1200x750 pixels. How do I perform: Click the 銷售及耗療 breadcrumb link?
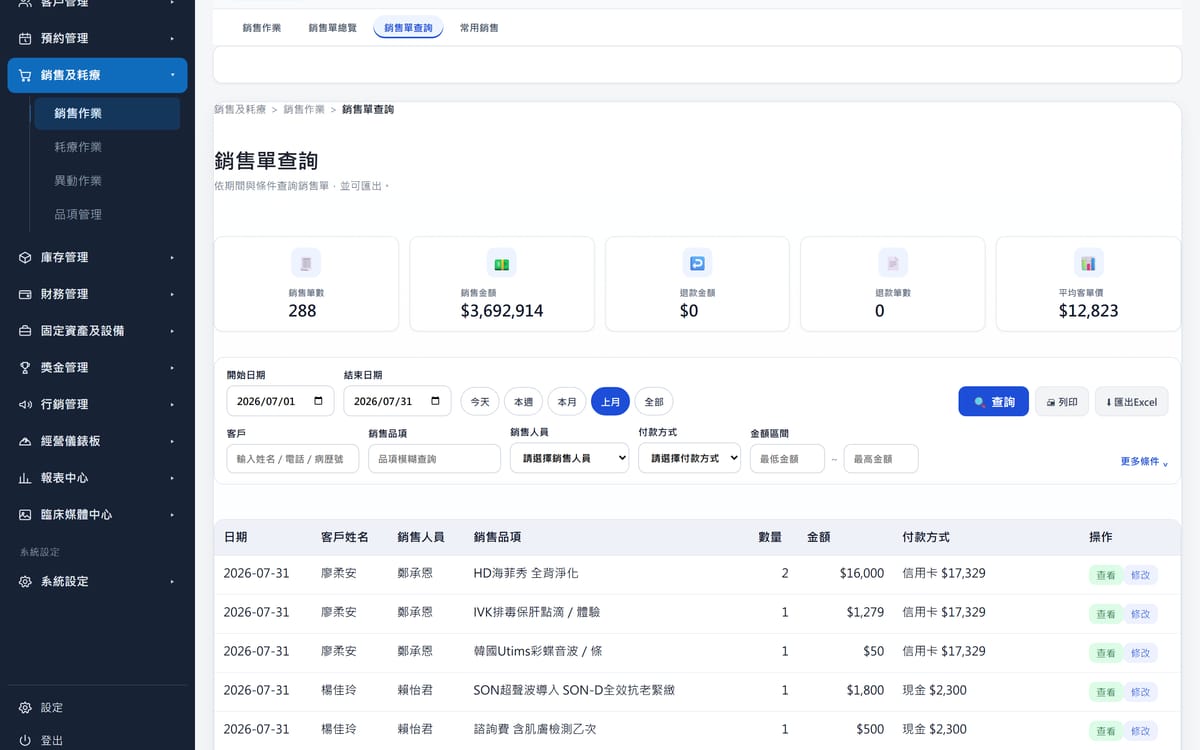tap(240, 109)
